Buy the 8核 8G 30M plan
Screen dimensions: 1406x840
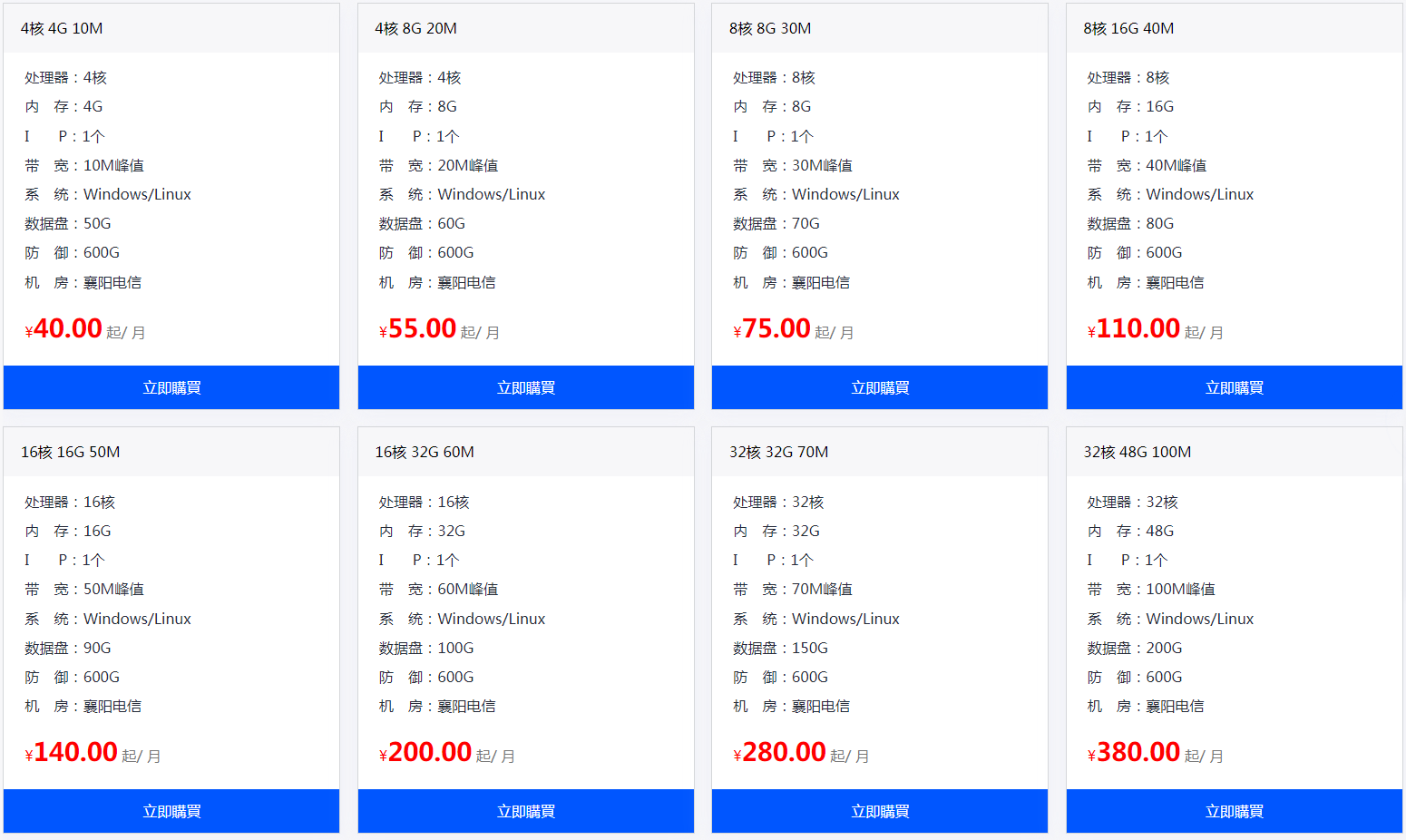(880, 387)
